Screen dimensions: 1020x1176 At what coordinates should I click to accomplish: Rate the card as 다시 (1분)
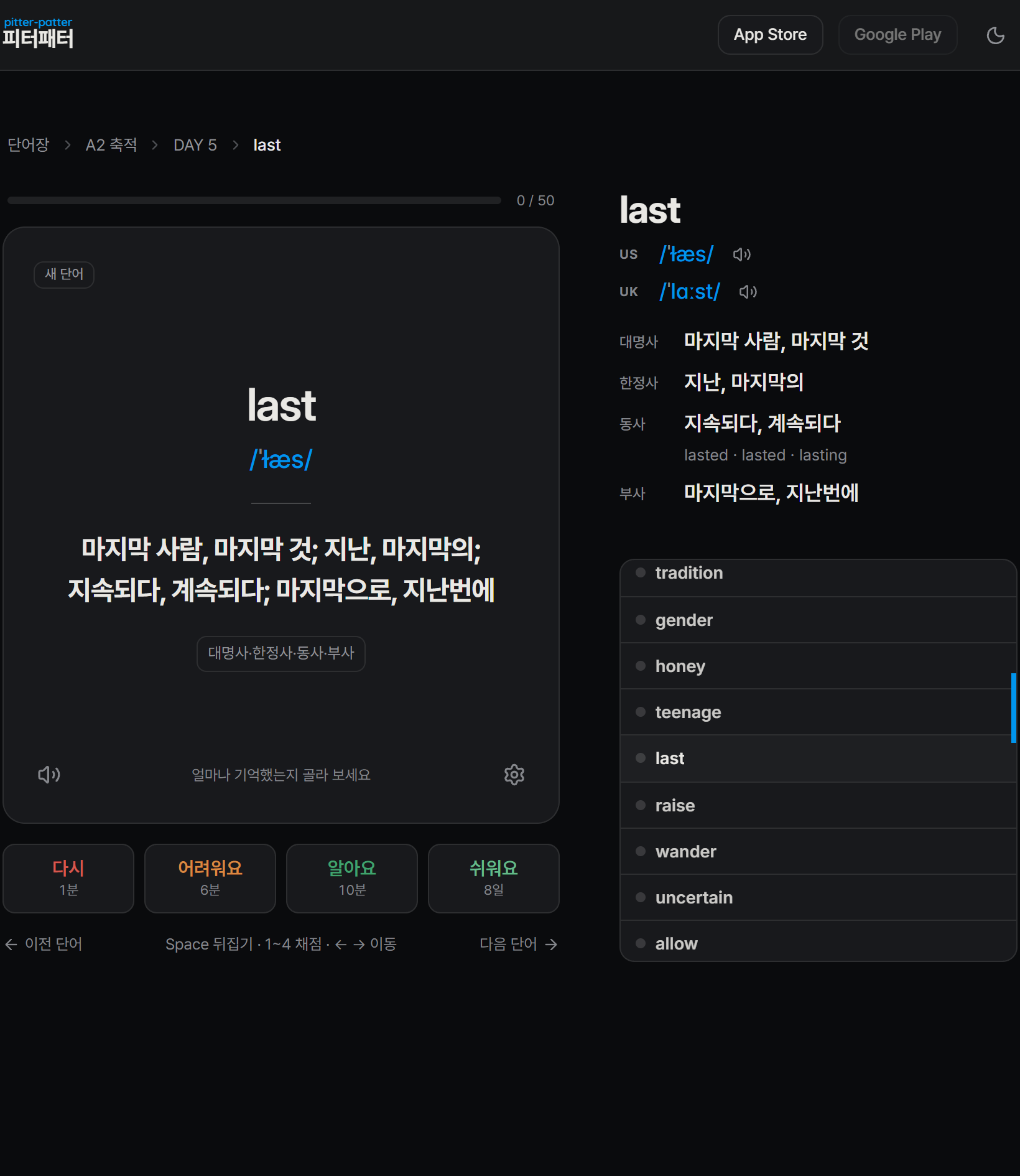click(68, 879)
